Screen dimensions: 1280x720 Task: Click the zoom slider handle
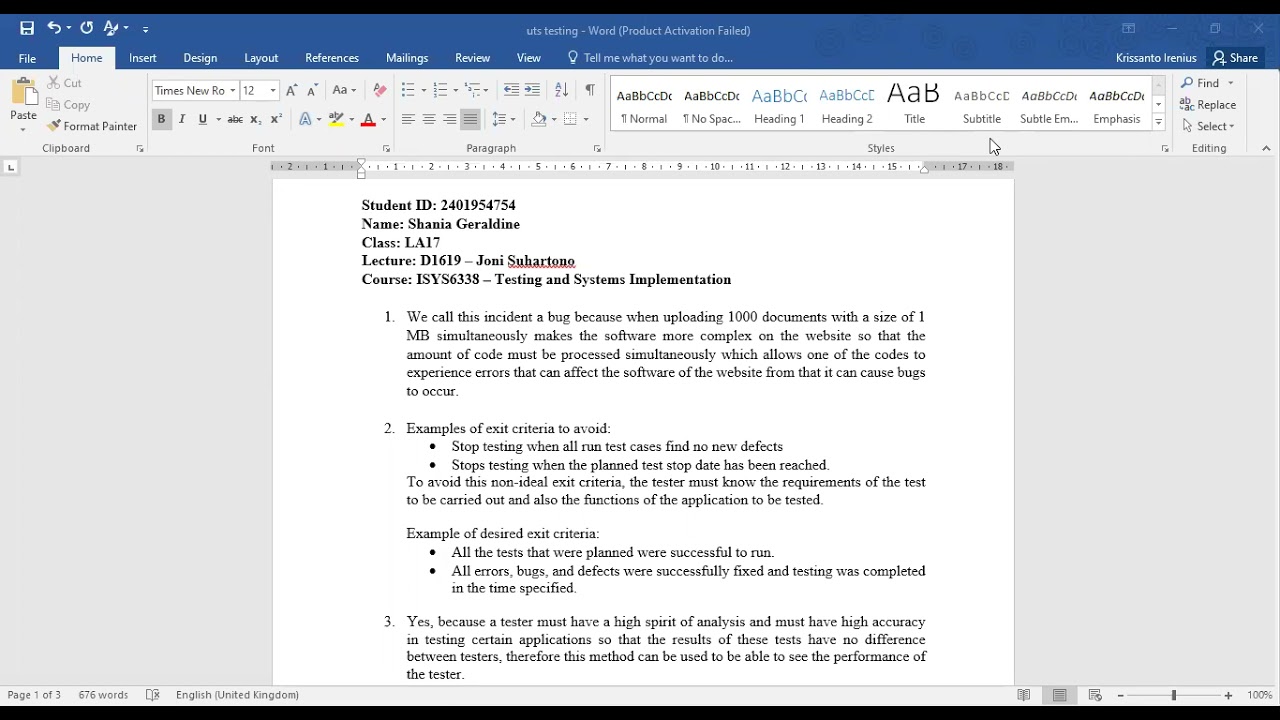[x=1174, y=695]
